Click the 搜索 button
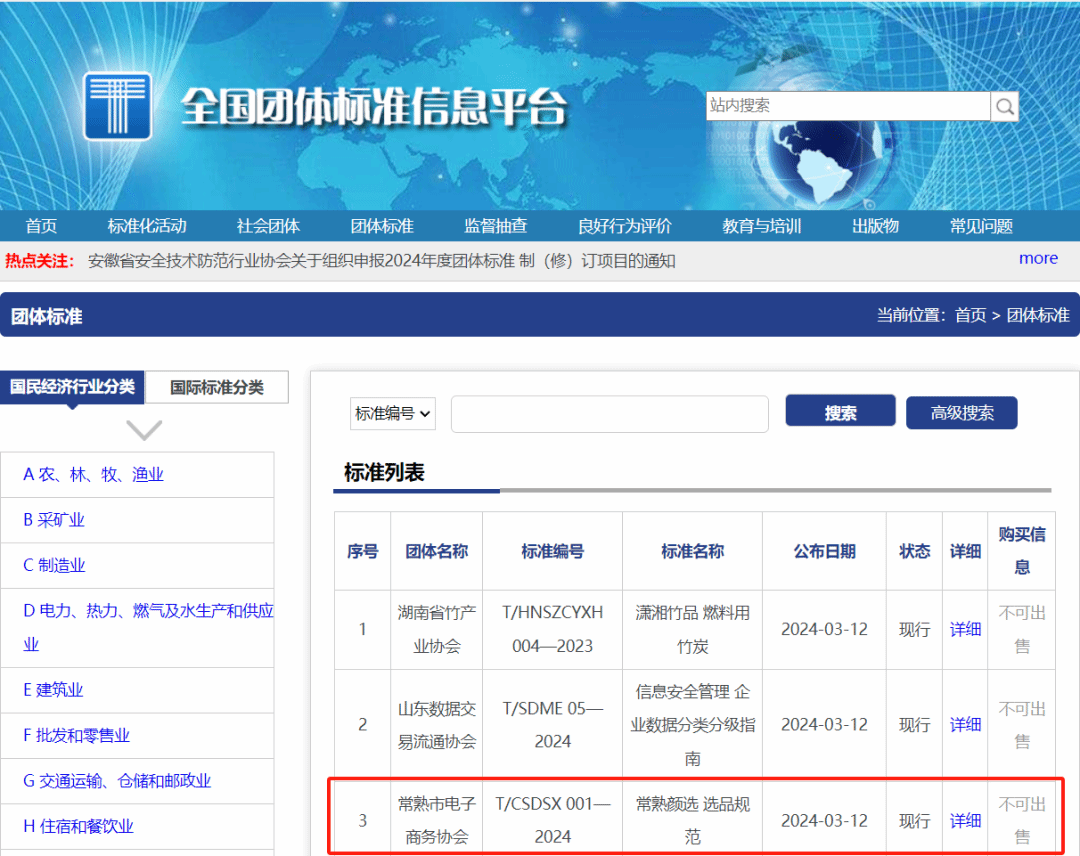Screen dimensions: 1080x856 (x=840, y=412)
